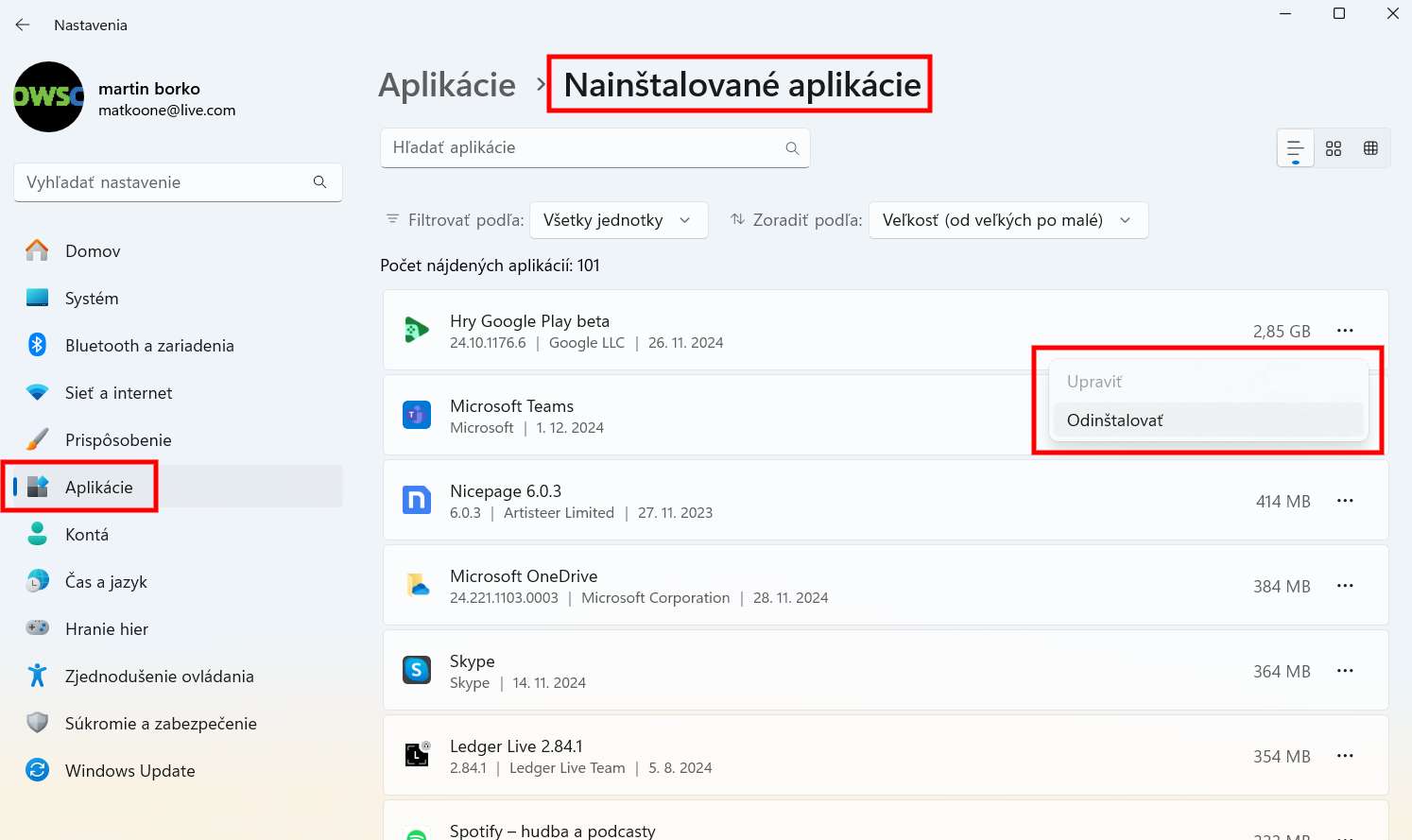Switch to table view layout
This screenshot has width=1412, height=840.
click(1371, 148)
